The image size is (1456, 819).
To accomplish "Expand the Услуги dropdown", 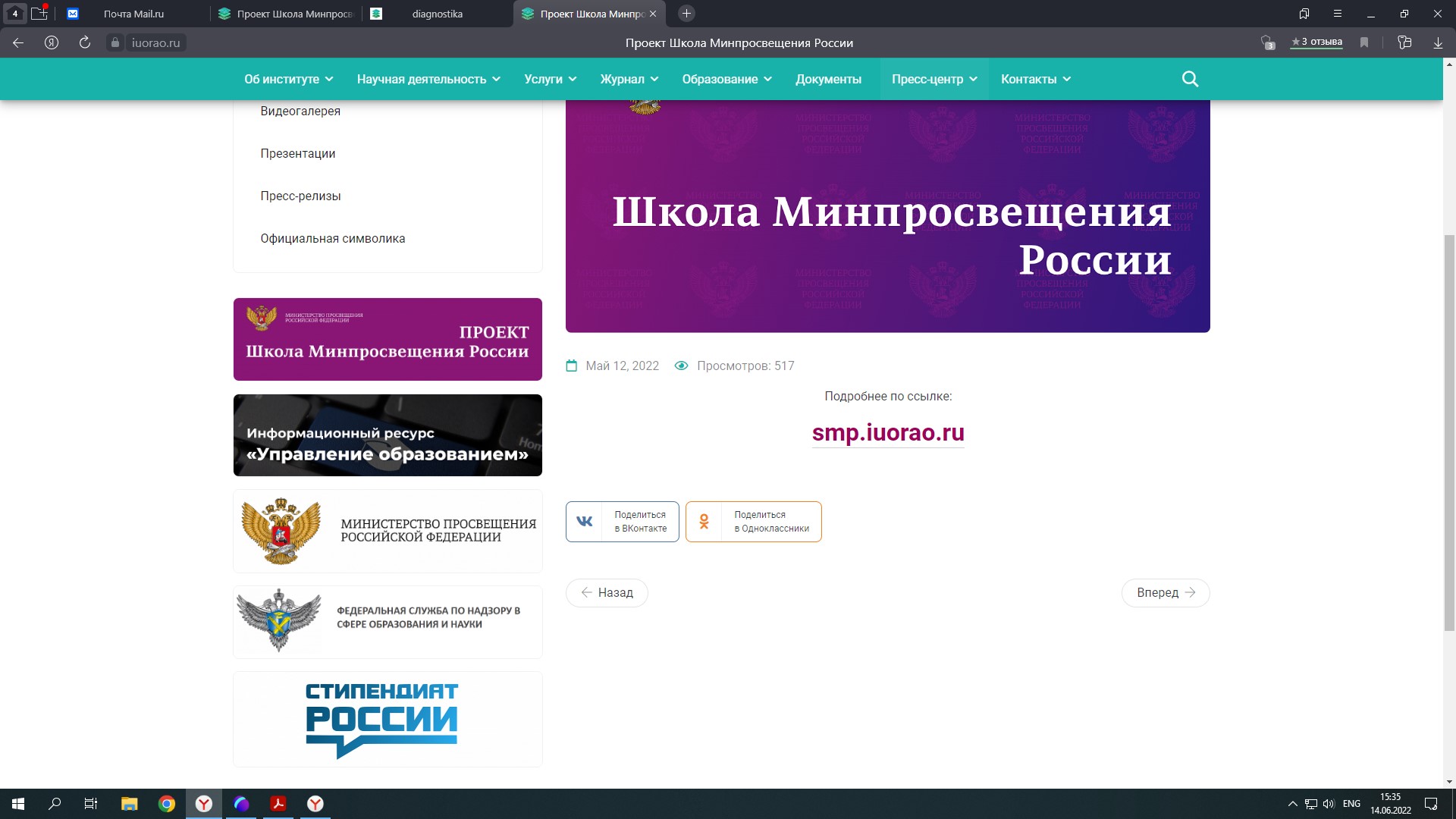I will pyautogui.click(x=551, y=79).
